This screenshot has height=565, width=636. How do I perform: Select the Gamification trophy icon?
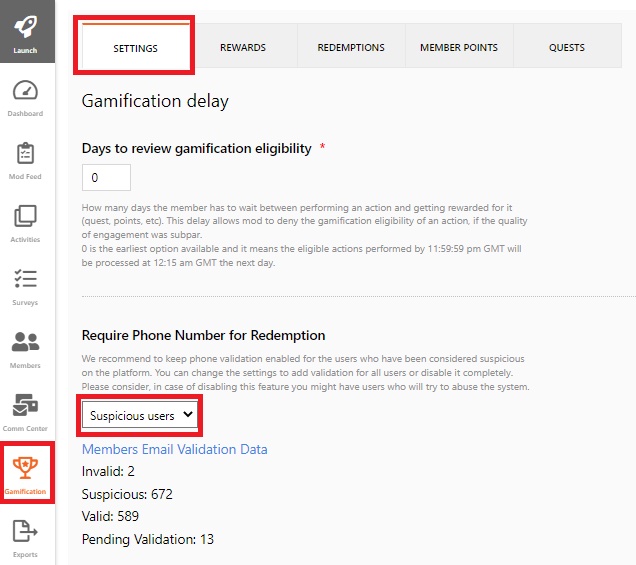tap(25, 468)
